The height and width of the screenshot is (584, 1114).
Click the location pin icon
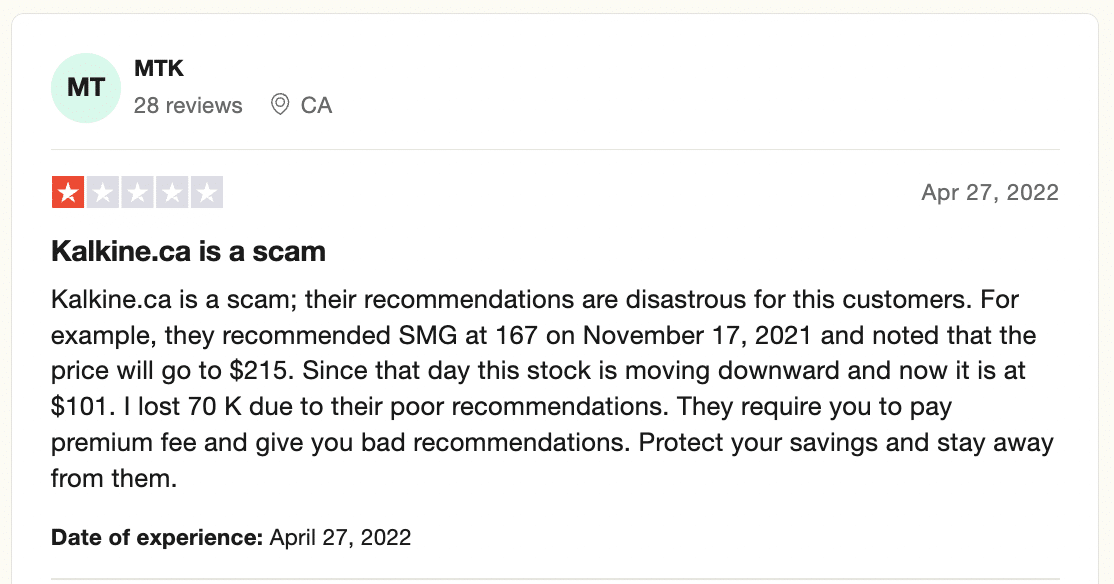tap(280, 104)
